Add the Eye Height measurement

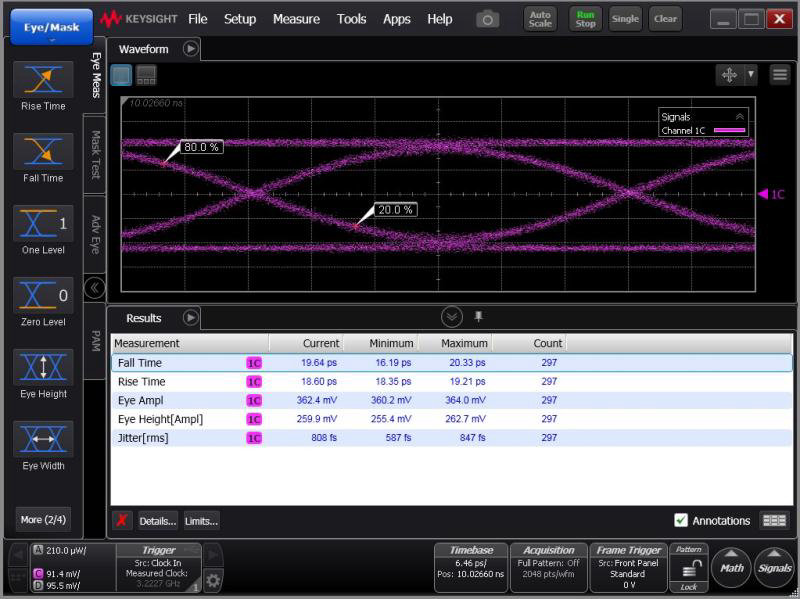43,368
